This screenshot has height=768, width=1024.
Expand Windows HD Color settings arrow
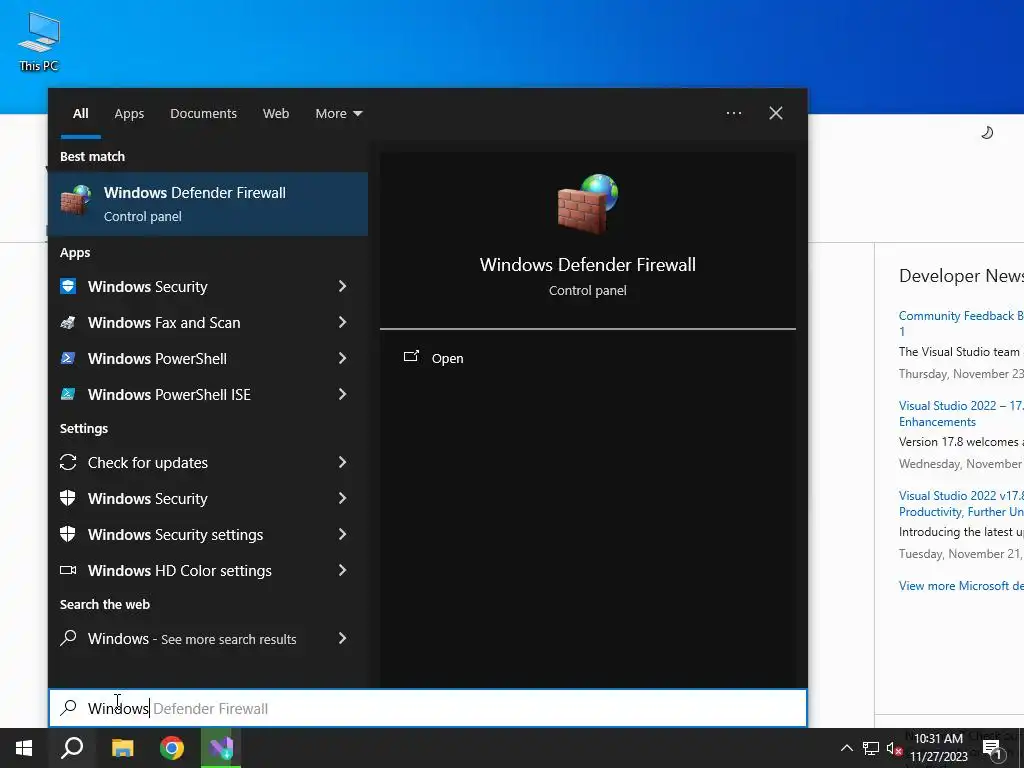(x=342, y=570)
